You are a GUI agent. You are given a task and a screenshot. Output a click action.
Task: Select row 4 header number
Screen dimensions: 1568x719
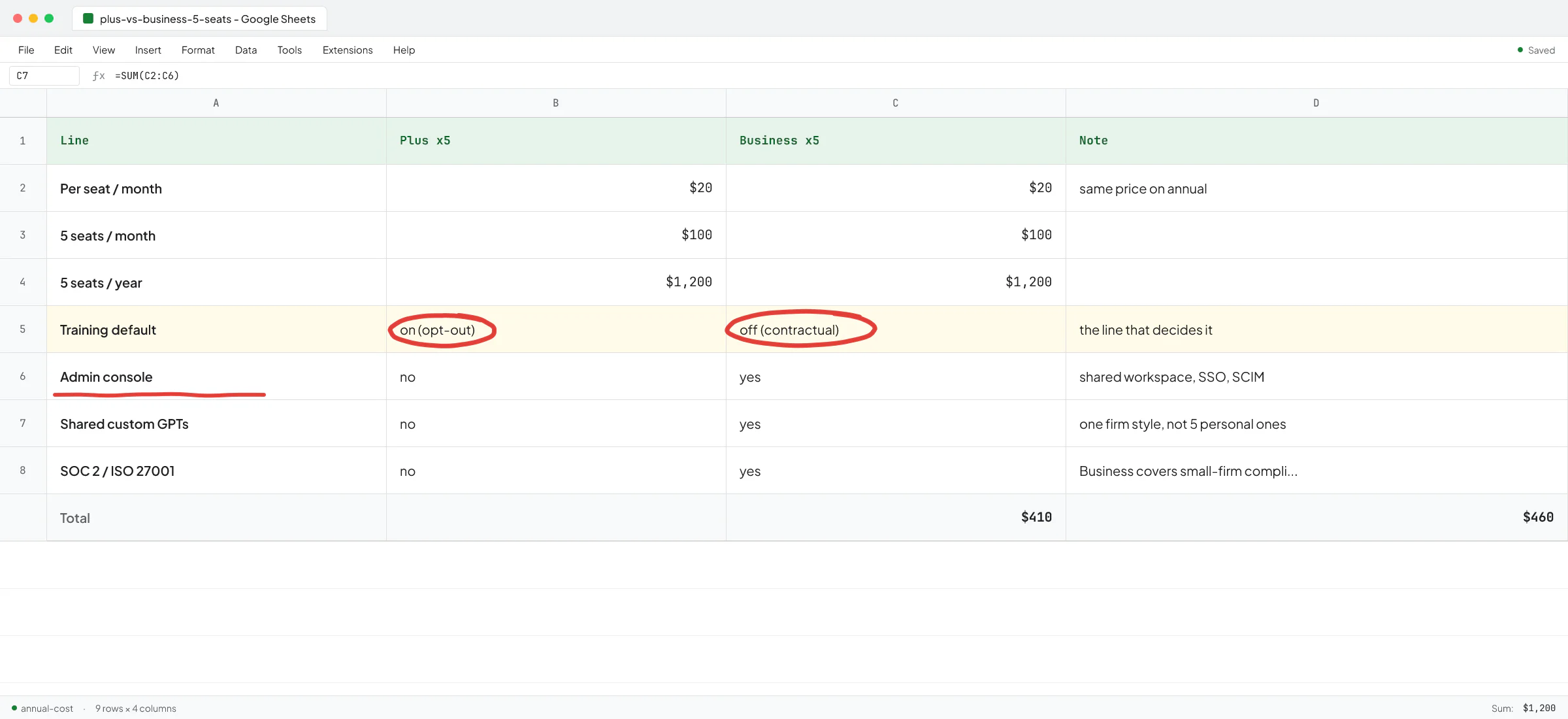(x=23, y=282)
